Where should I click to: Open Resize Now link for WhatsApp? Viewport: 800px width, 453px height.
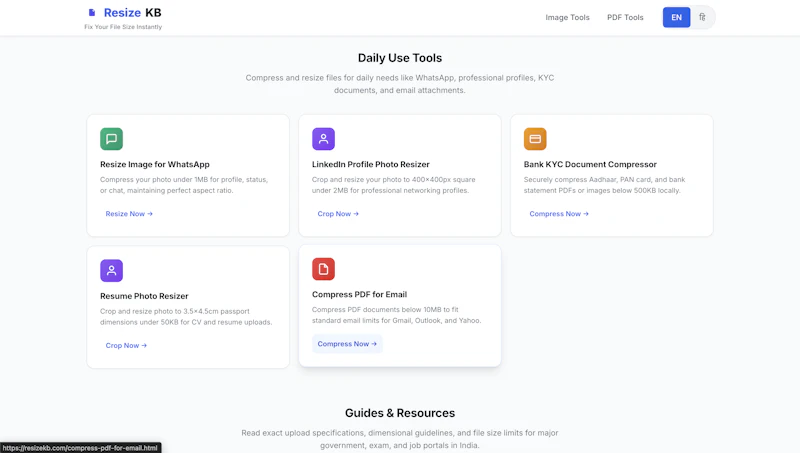tap(129, 214)
